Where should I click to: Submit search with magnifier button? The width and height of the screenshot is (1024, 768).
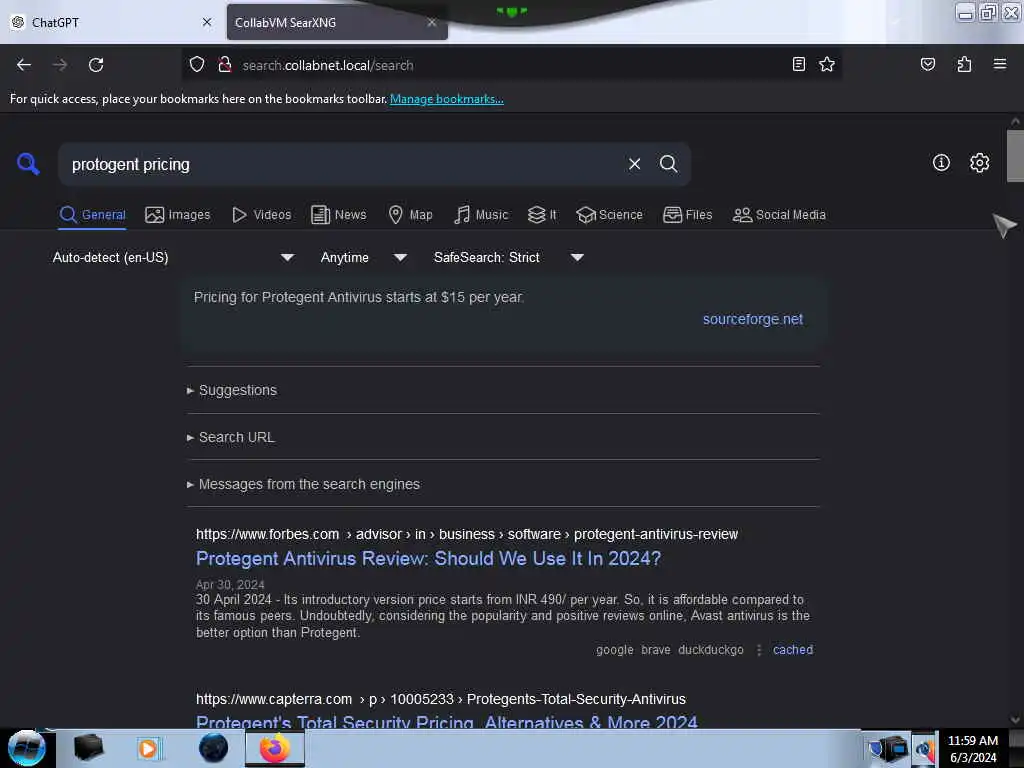pos(668,164)
